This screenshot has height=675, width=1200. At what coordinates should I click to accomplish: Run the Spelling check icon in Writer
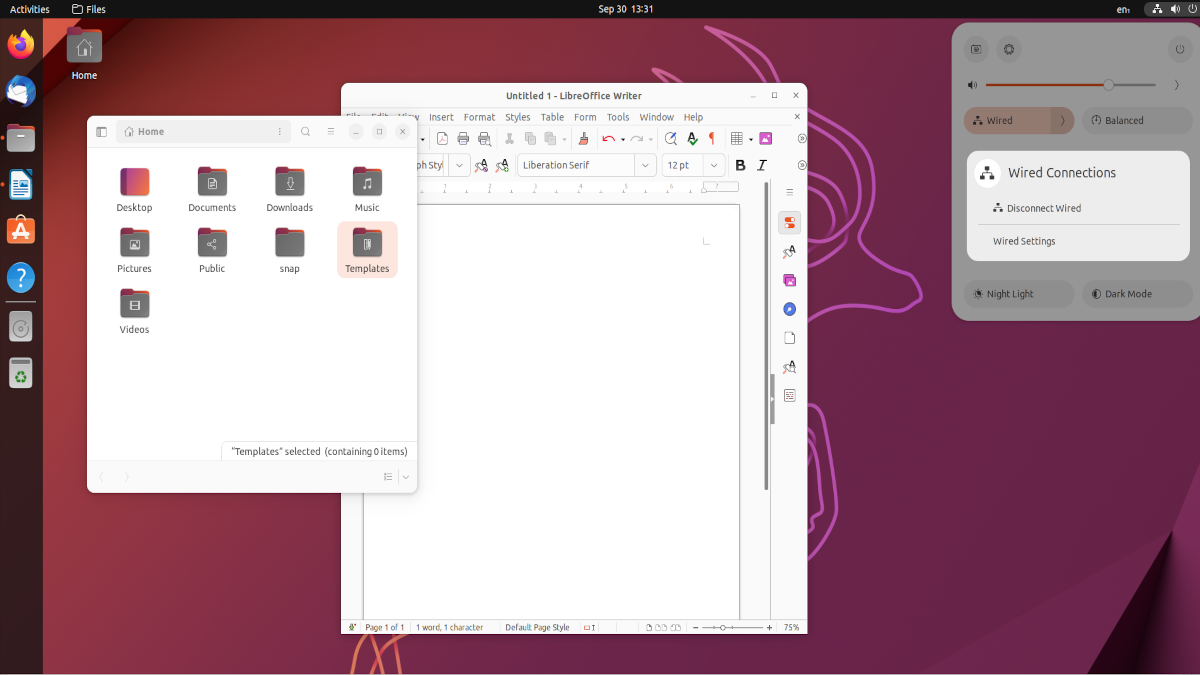[x=692, y=139]
